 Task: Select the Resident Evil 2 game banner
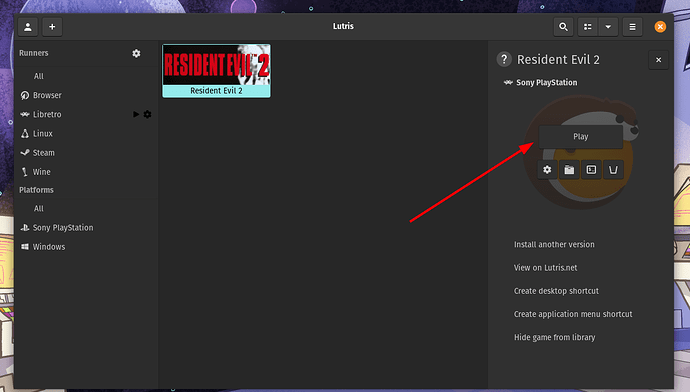(x=217, y=71)
